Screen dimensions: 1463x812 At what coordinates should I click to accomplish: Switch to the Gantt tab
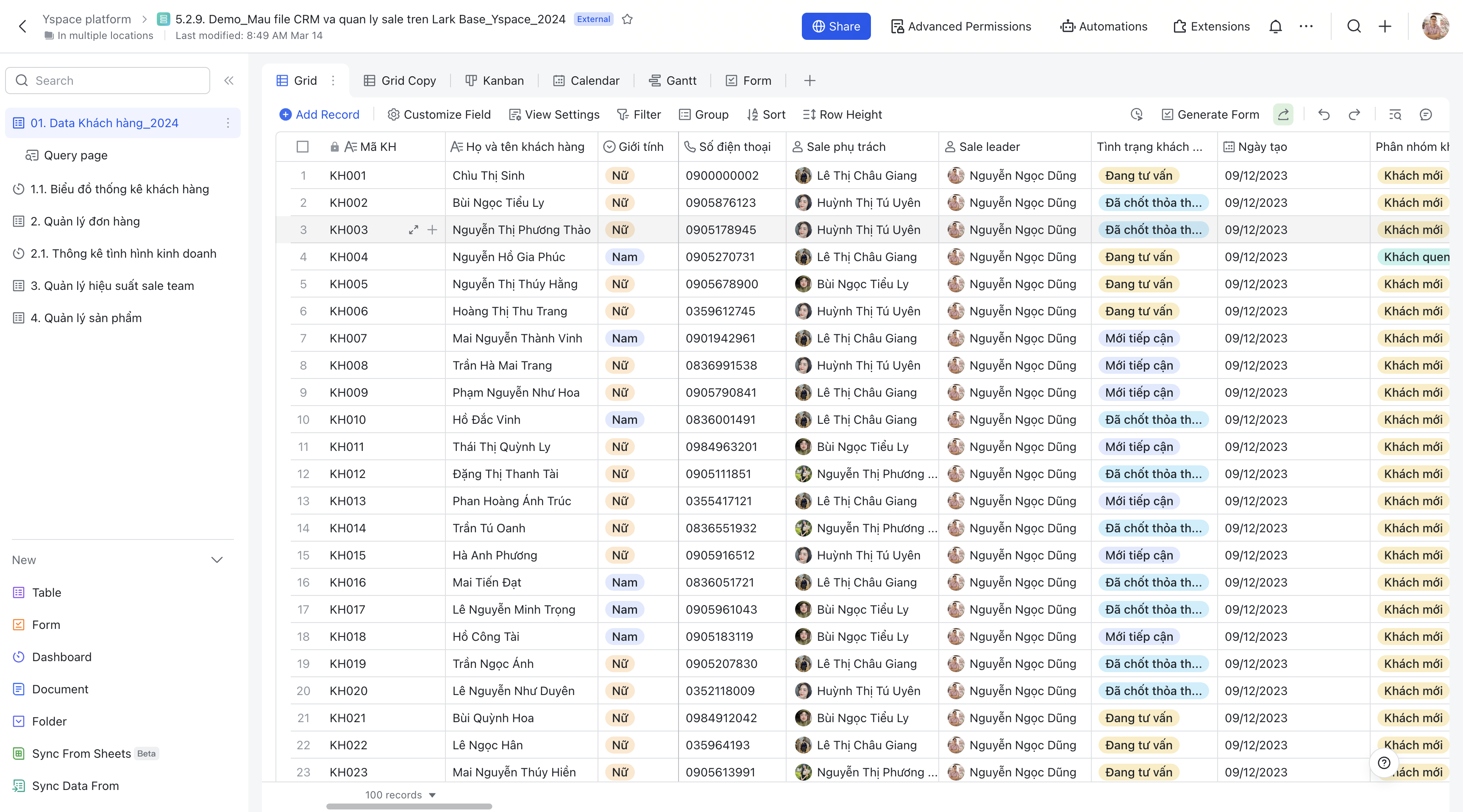pos(673,81)
